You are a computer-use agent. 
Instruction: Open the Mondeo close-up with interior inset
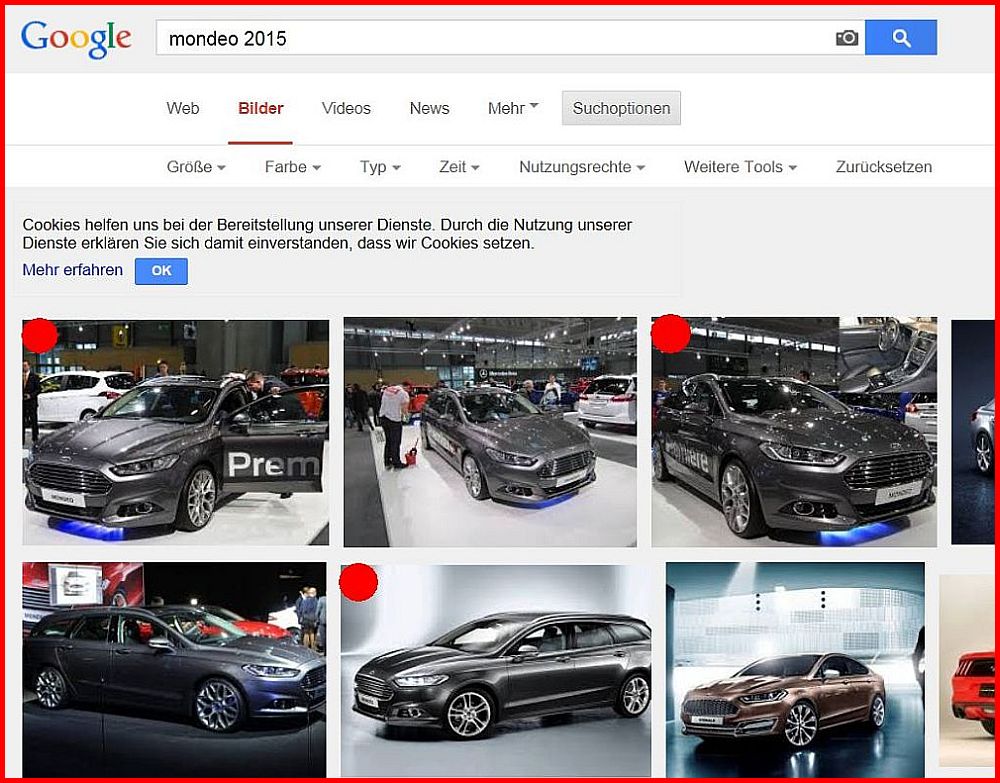coord(794,432)
